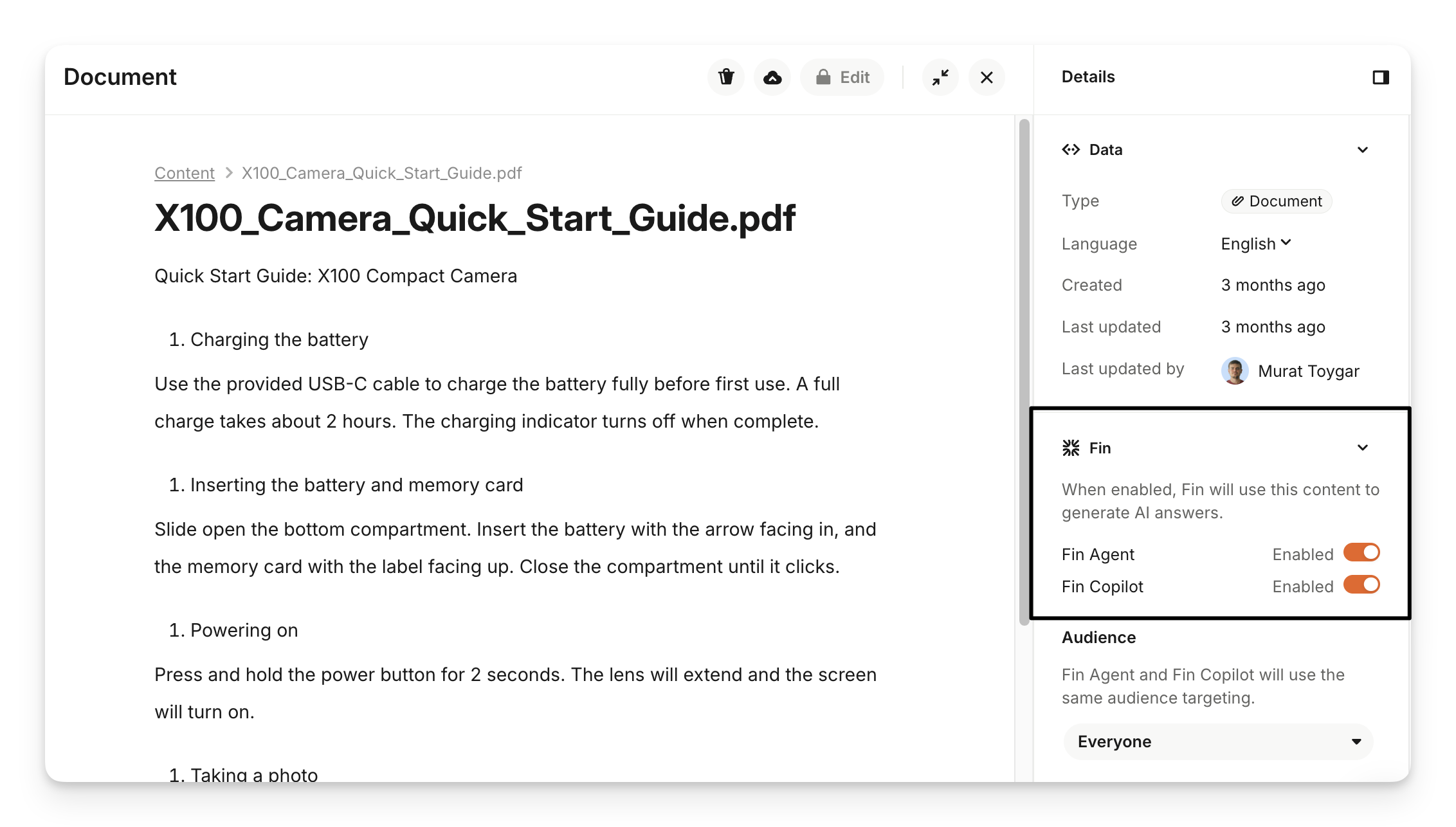Close the document with X icon
Image resolution: width=1456 pixels, height=827 pixels.
coord(987,77)
